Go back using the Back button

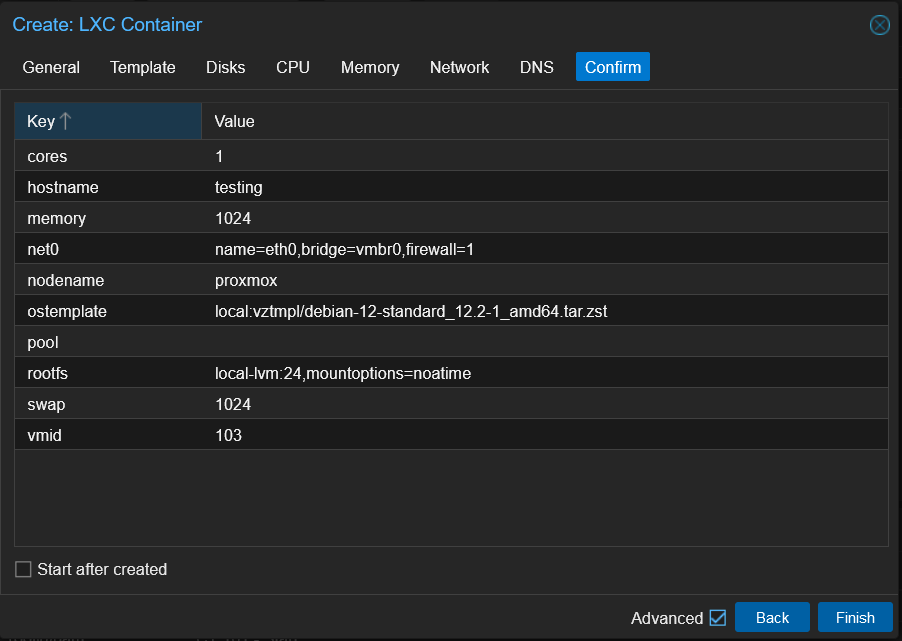click(x=772, y=617)
